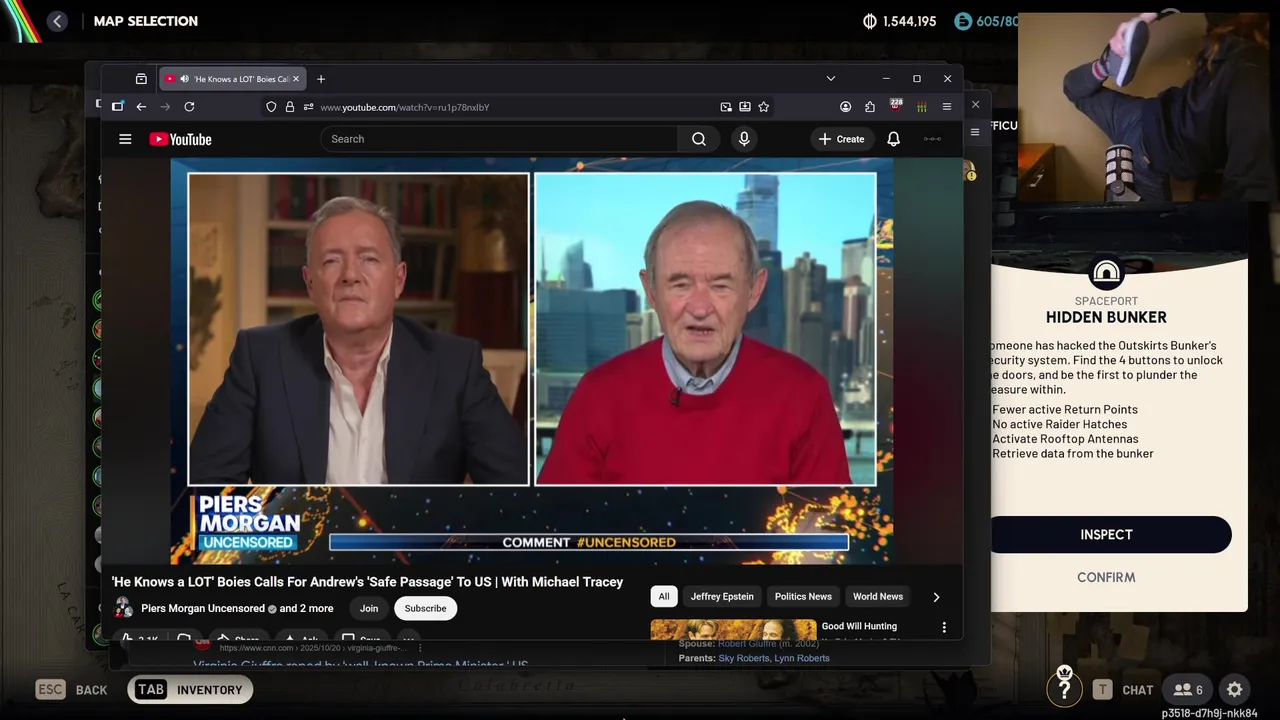Click the Join button
This screenshot has width=1280, height=720.
pos(369,608)
